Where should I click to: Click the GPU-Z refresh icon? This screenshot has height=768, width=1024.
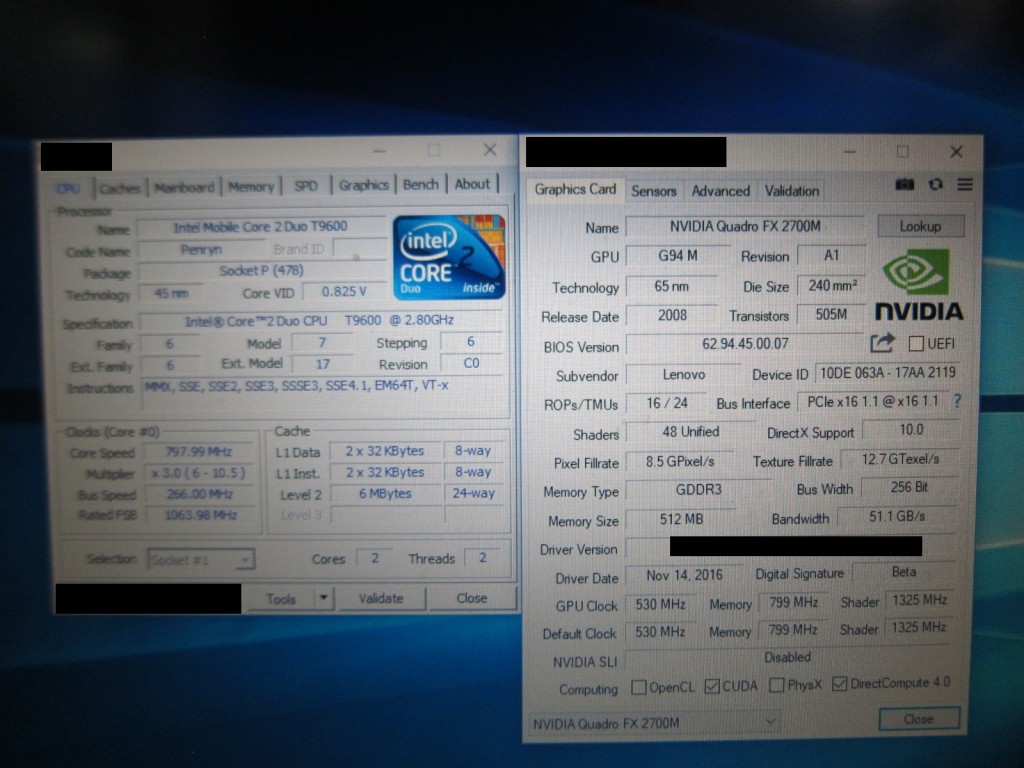tap(936, 185)
